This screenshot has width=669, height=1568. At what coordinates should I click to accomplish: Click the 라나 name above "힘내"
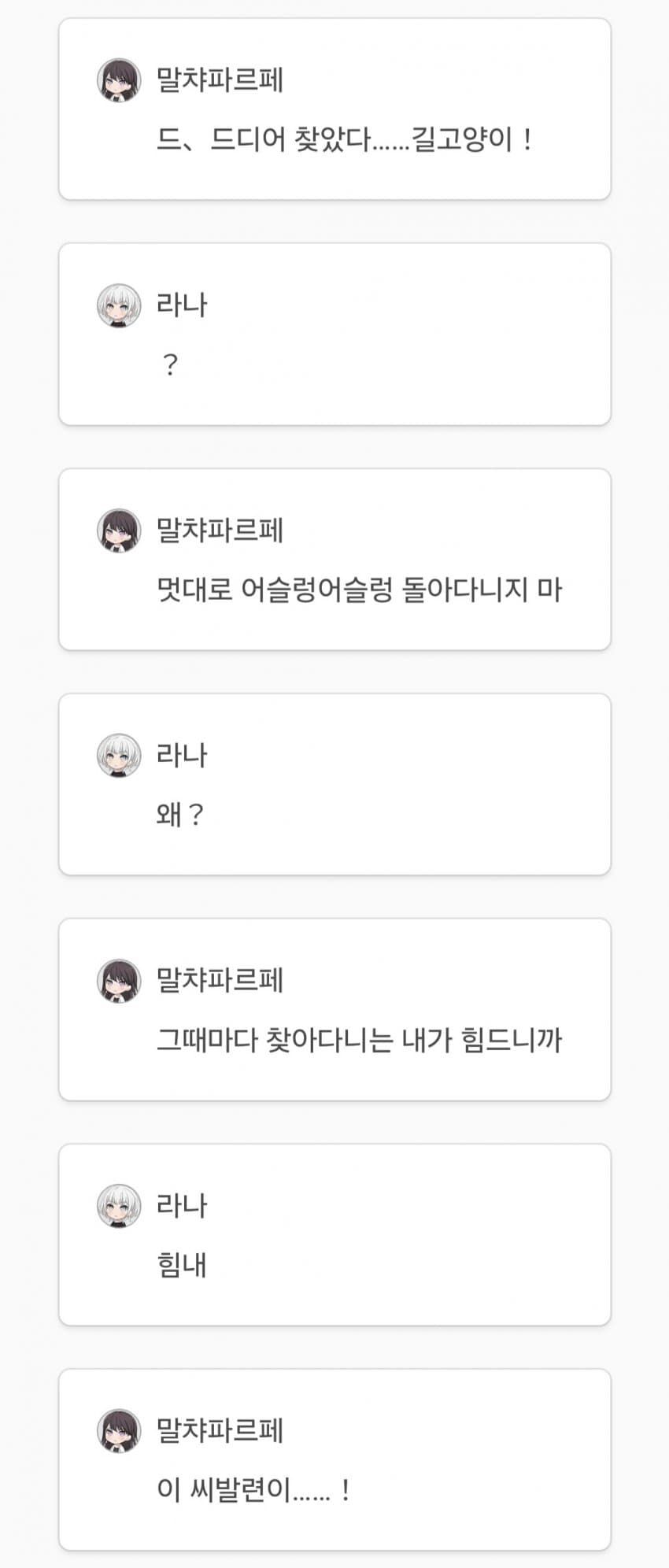click(x=182, y=1205)
